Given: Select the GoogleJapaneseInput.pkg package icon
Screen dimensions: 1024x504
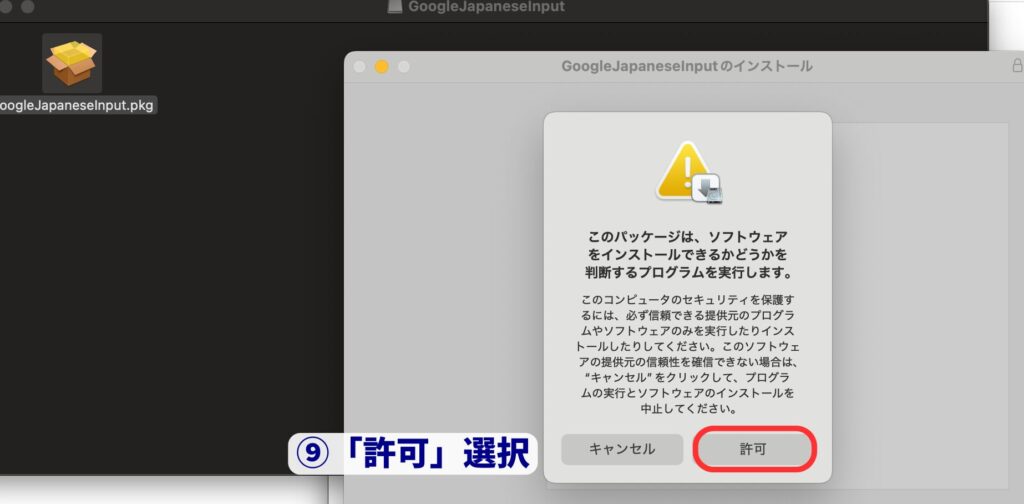Looking at the screenshot, I should [x=72, y=63].
